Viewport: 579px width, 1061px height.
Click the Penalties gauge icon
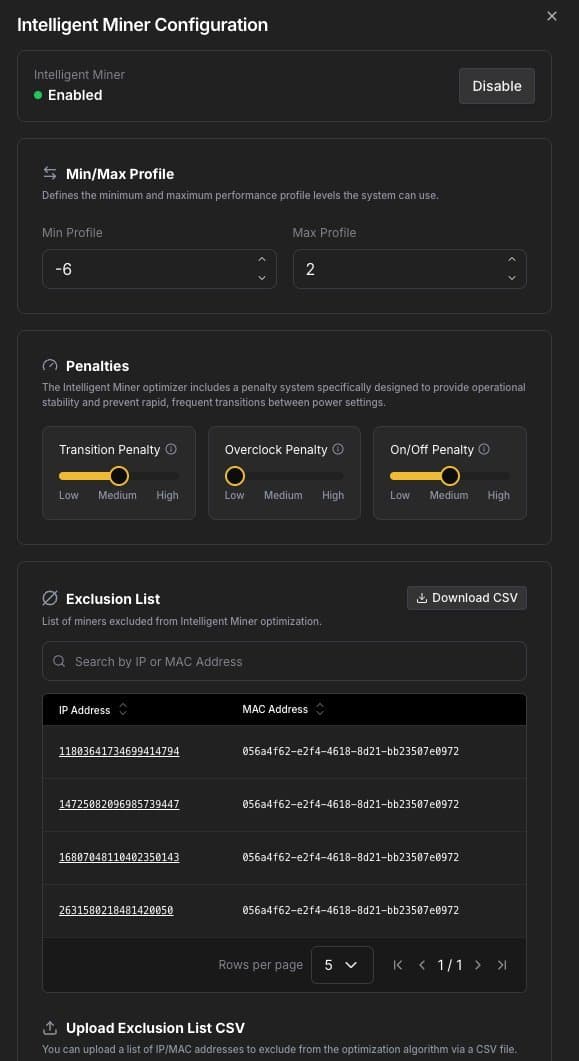tap(50, 365)
